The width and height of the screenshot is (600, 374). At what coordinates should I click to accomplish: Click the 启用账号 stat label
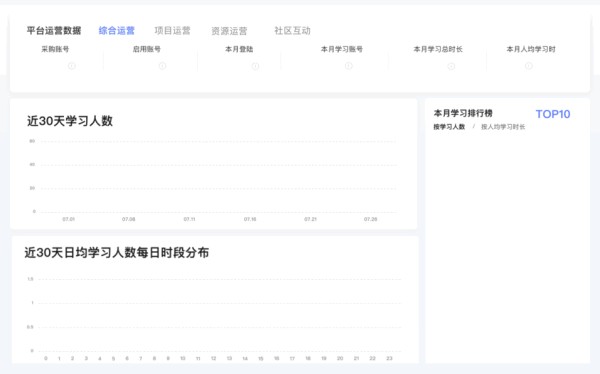pos(147,49)
